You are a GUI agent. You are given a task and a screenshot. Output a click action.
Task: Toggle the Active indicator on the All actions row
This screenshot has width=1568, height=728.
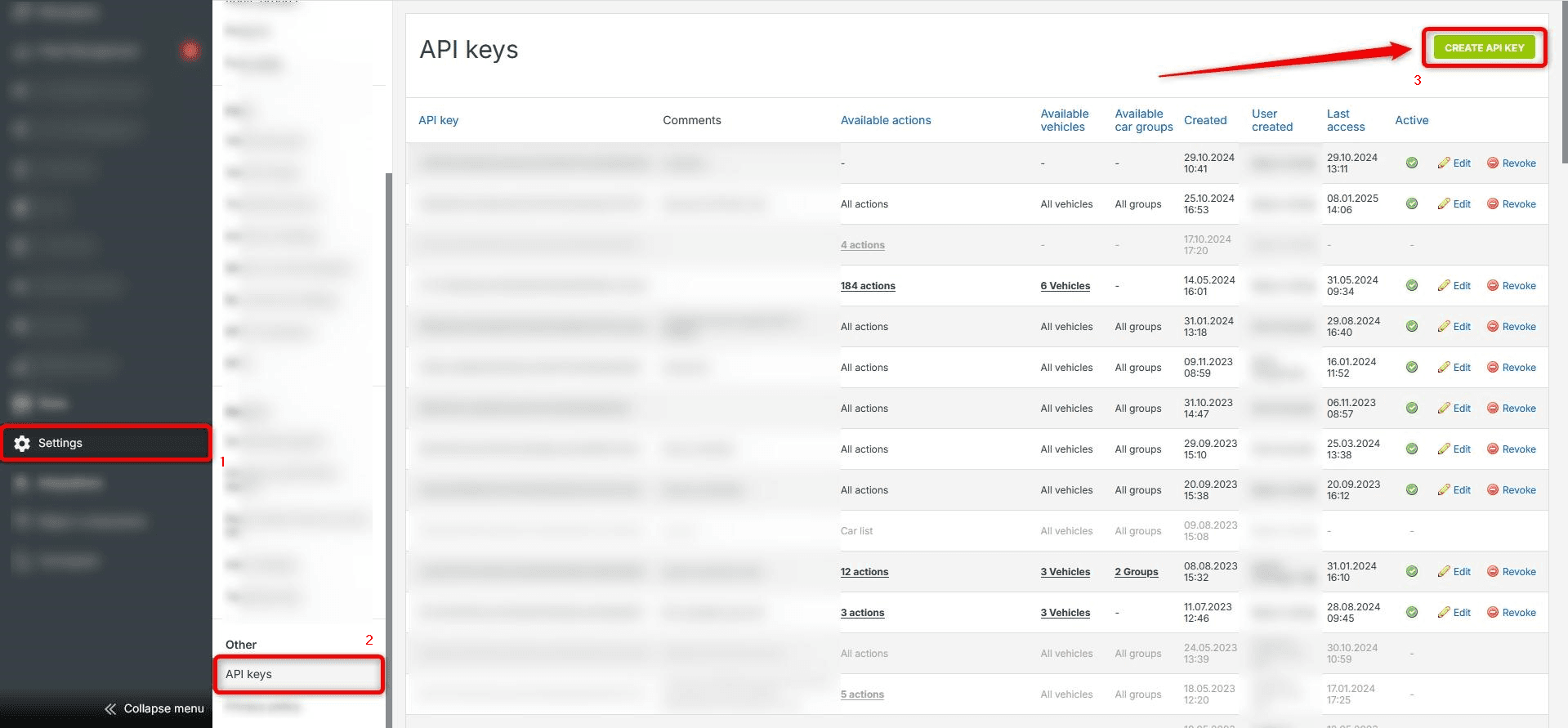click(1412, 203)
